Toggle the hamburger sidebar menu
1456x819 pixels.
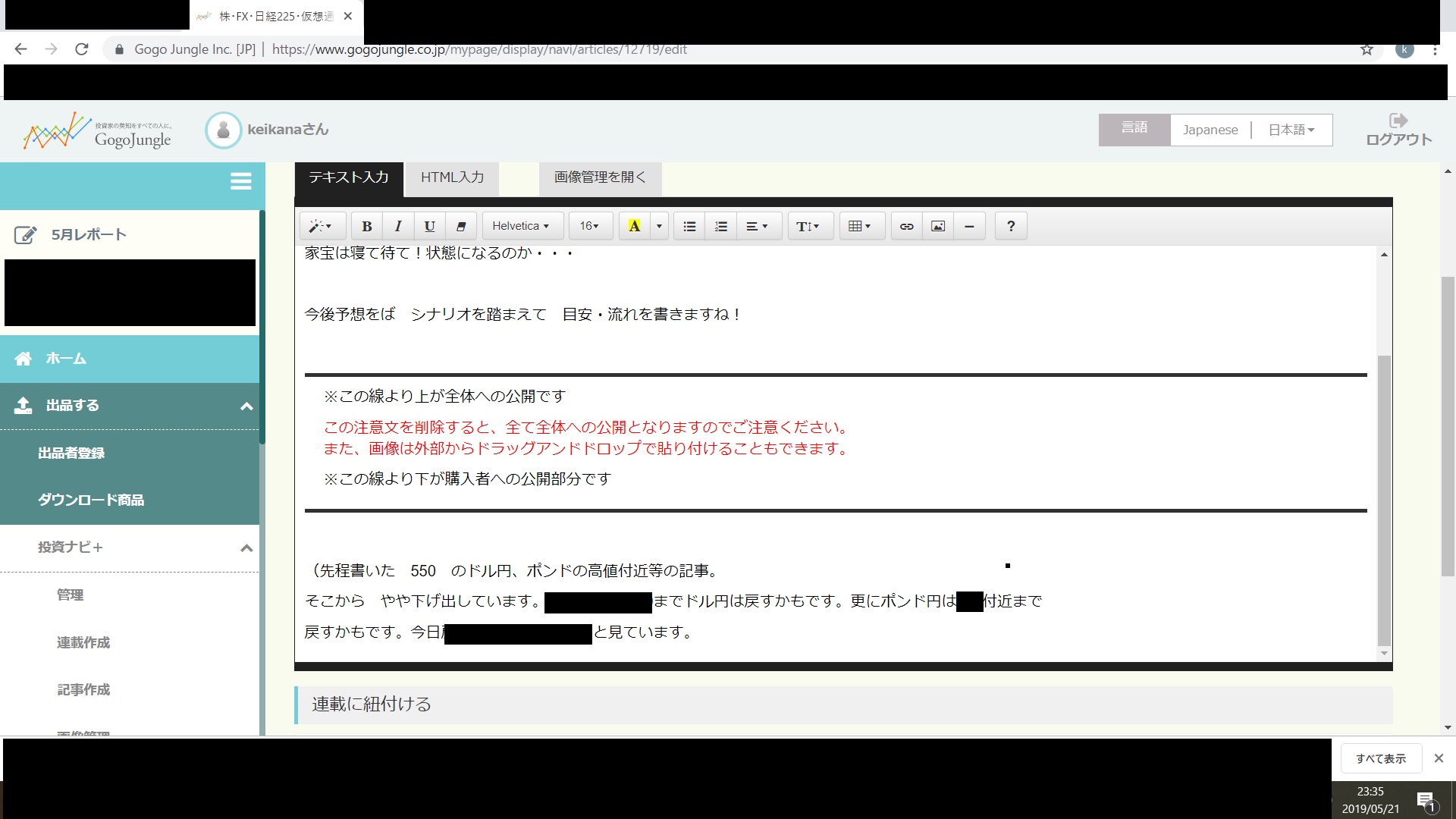click(x=240, y=181)
